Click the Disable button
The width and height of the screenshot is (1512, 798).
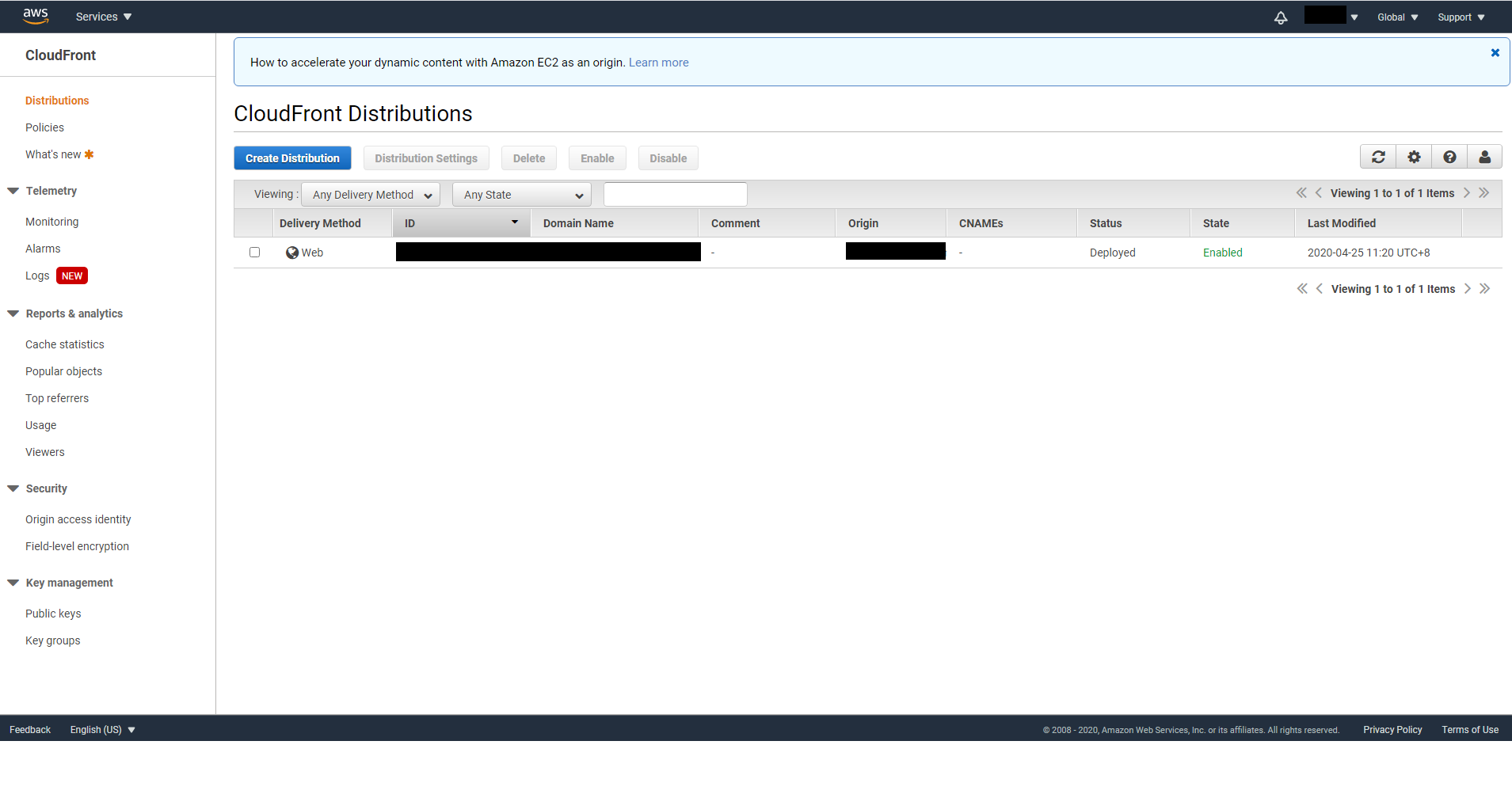(668, 158)
